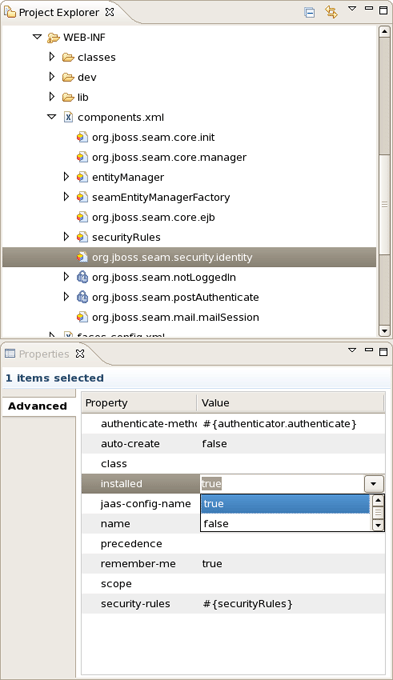Click the remember-me property value true
This screenshot has height=680, width=393.
[212, 564]
